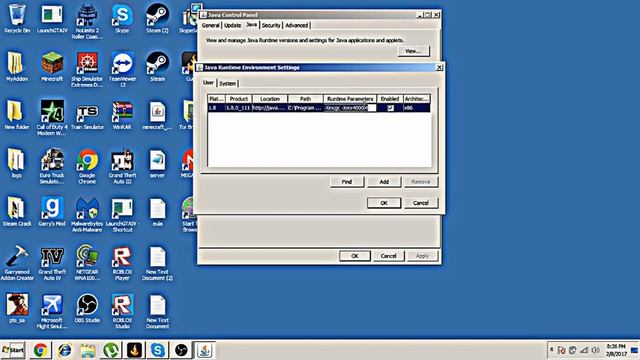Click the Runtime Parameters input field
Image resolution: width=640 pixels, height=360 pixels.
[350, 108]
